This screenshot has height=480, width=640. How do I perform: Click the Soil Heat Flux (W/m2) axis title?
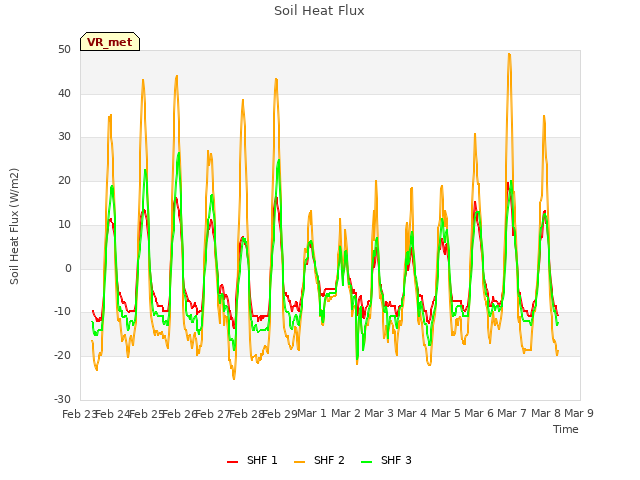pos(14,226)
